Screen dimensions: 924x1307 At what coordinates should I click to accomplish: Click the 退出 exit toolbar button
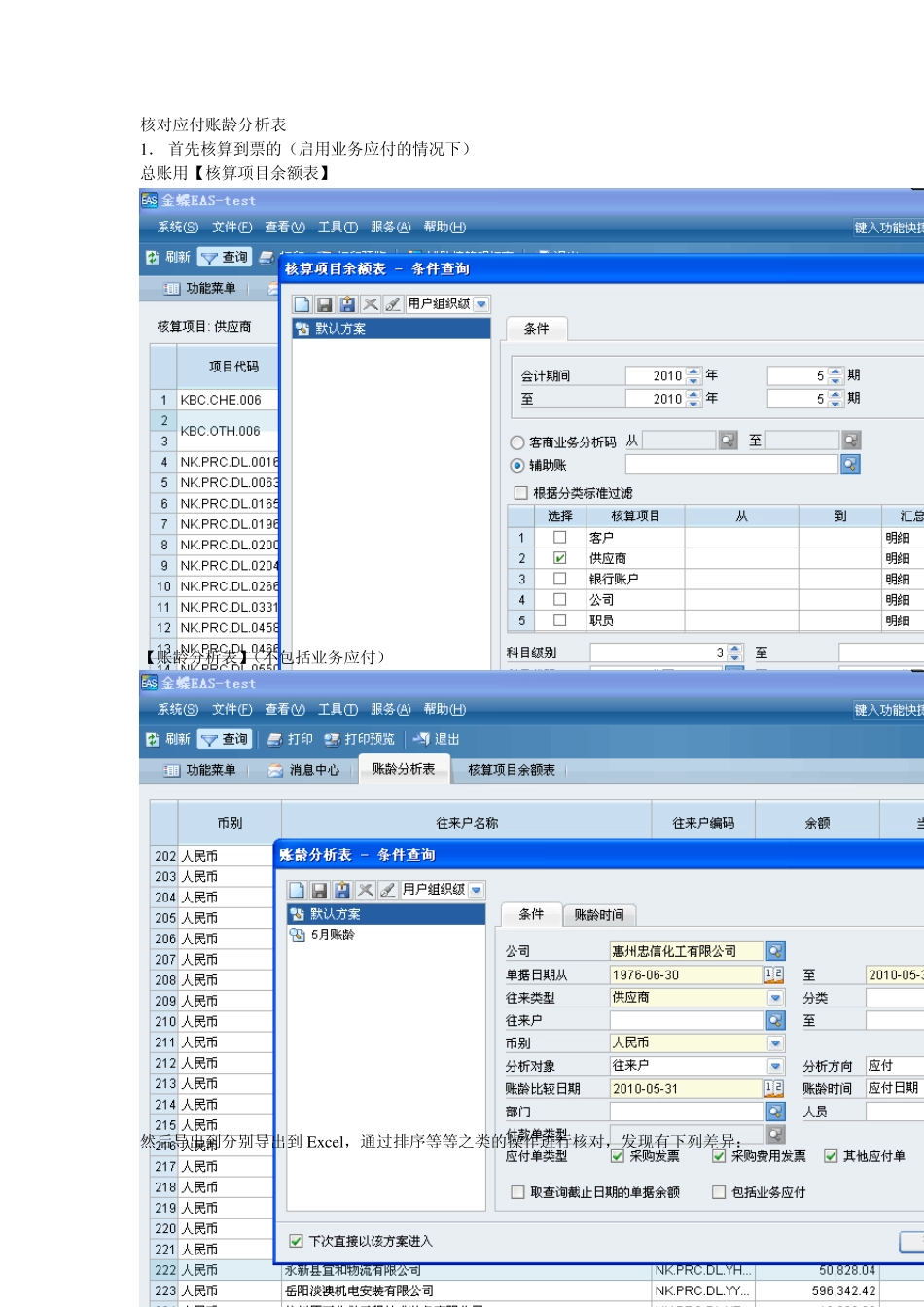pos(437,739)
